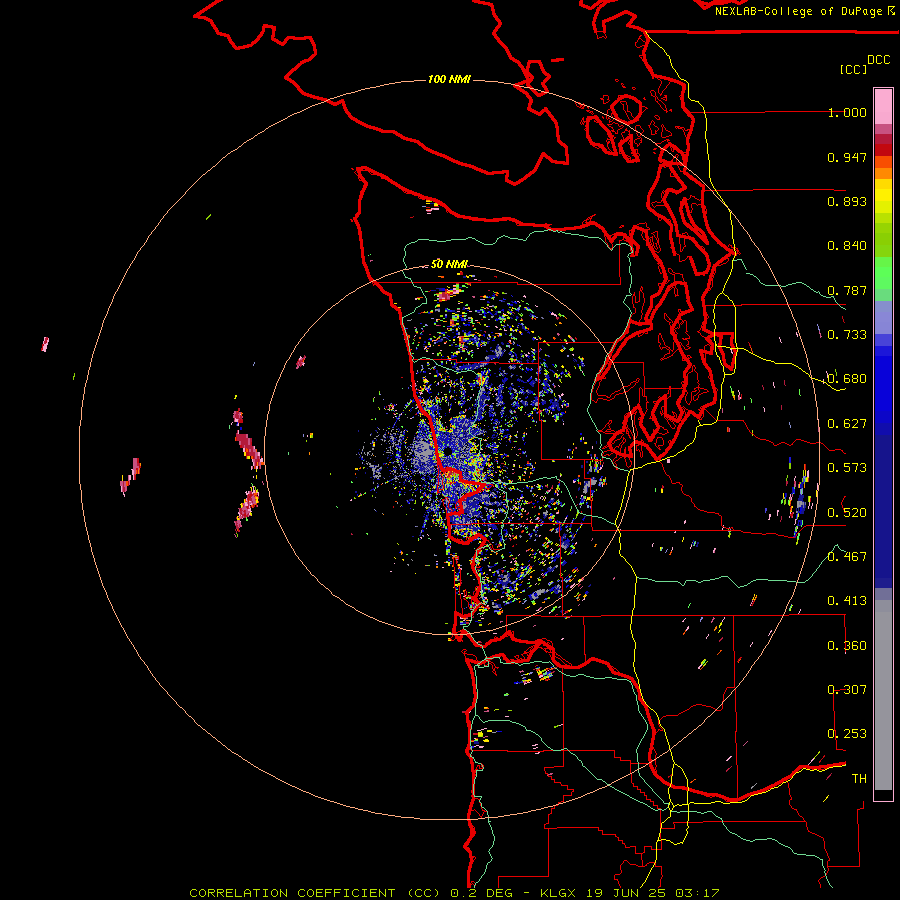Click the 0.627 scale value
This screenshot has height=900, width=900.
click(847, 424)
